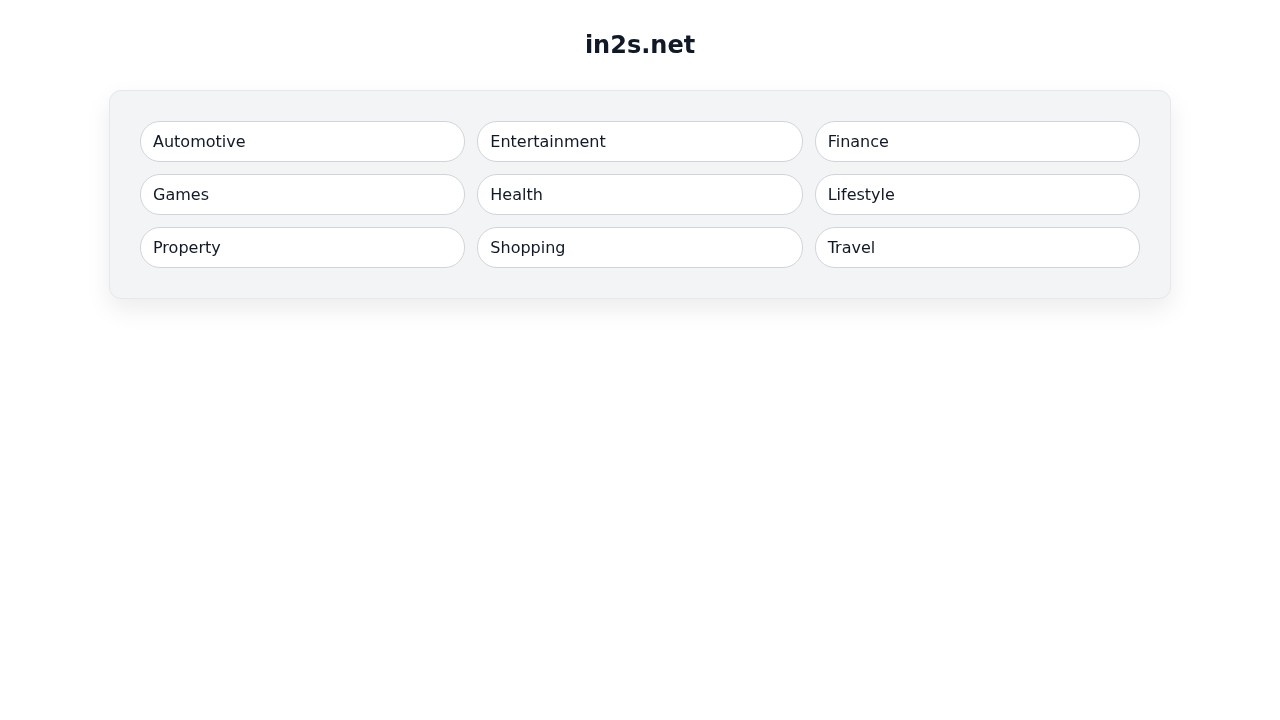The width and height of the screenshot is (1280, 720).
Task: Select the Games category
Action: 302,194
